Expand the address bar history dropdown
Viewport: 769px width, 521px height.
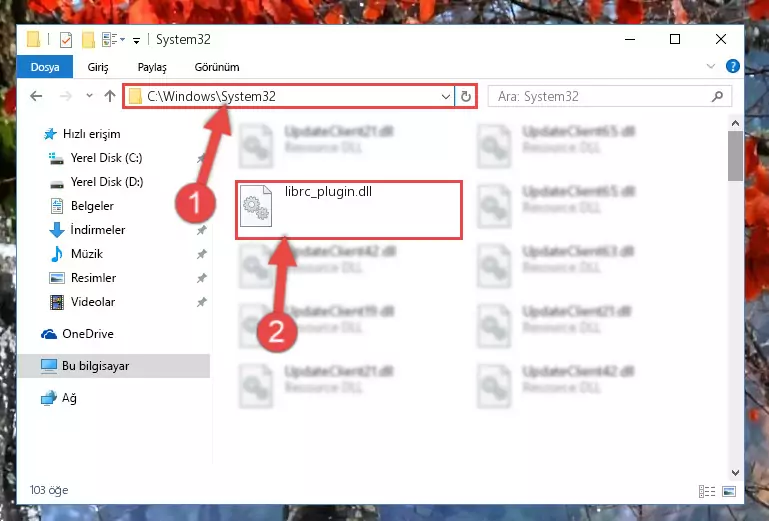pos(446,97)
